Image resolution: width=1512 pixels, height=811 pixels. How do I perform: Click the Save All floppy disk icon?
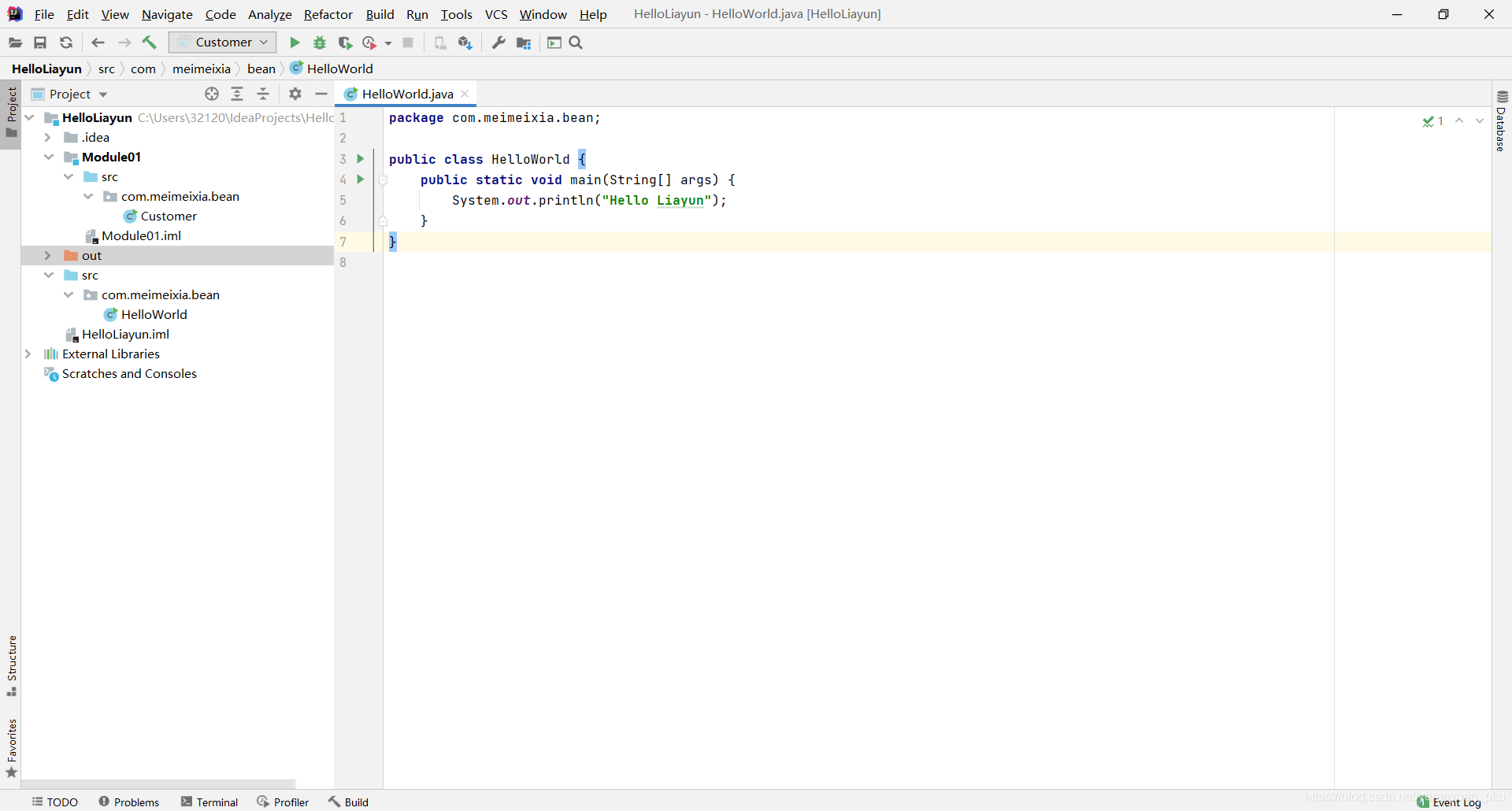tap(40, 43)
